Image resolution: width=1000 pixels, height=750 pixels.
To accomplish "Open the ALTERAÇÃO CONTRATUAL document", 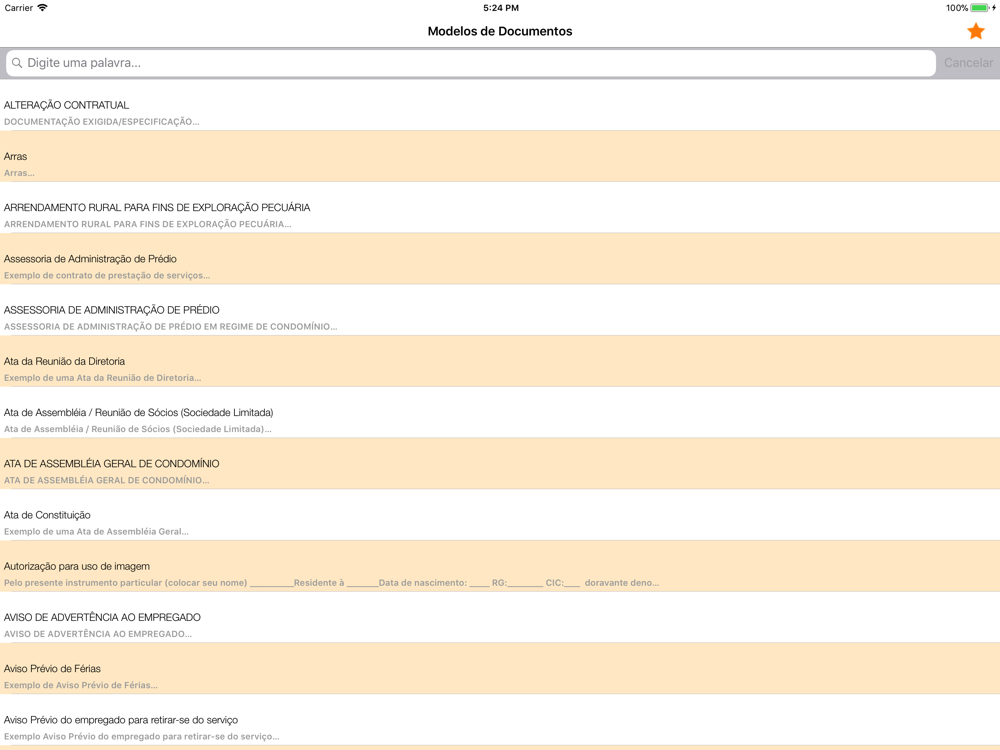I will pyautogui.click(x=500, y=105).
